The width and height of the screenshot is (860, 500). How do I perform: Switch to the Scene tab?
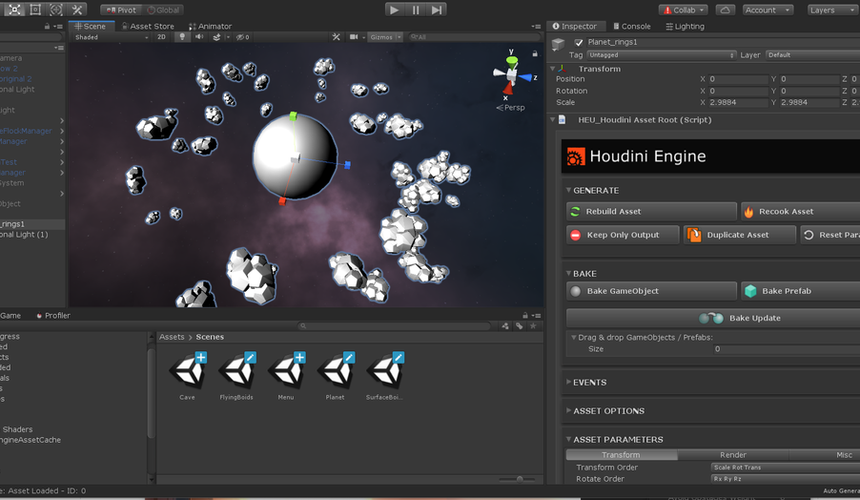pos(91,26)
